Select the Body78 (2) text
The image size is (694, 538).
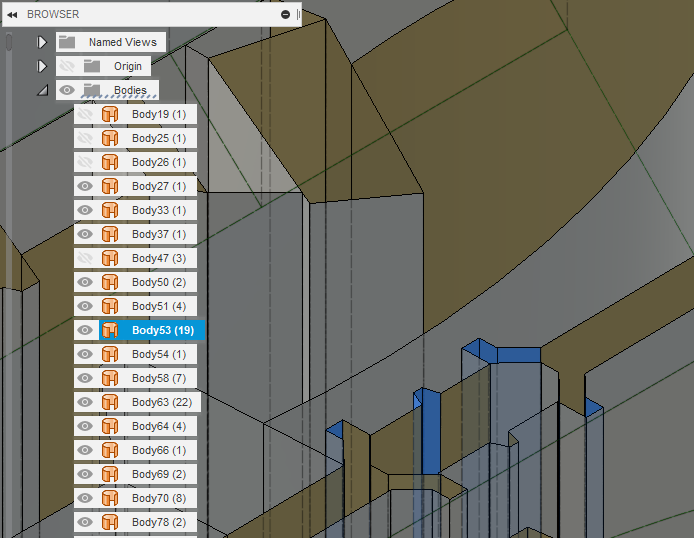(x=159, y=522)
